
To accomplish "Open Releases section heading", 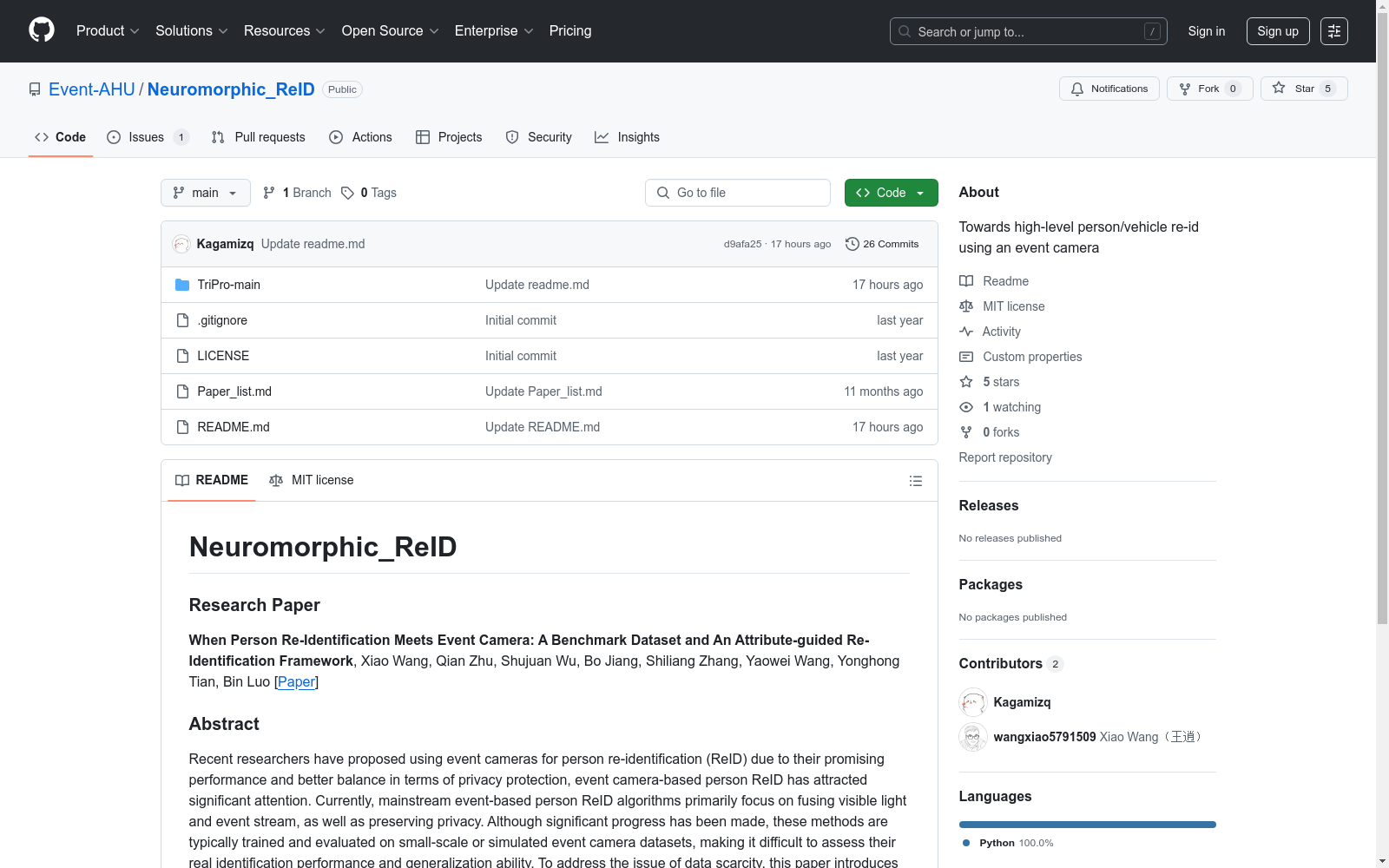I will click(989, 505).
